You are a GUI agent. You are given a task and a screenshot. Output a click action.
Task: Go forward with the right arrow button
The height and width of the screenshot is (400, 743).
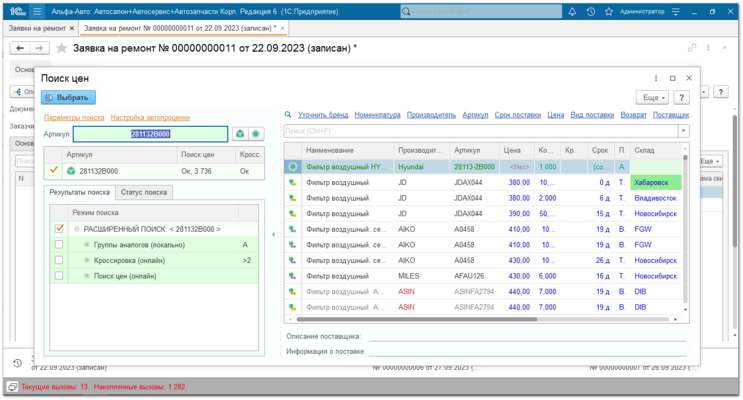(39, 48)
